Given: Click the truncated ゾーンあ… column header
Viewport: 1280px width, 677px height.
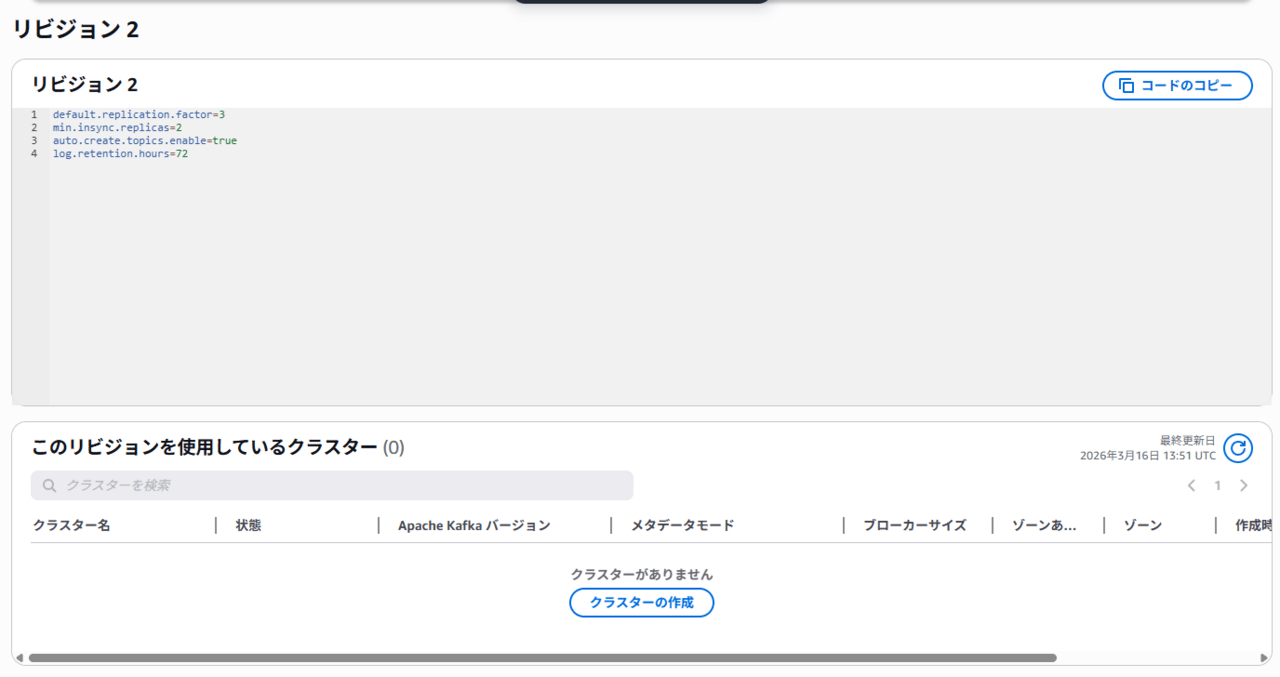Looking at the screenshot, I should point(1043,526).
